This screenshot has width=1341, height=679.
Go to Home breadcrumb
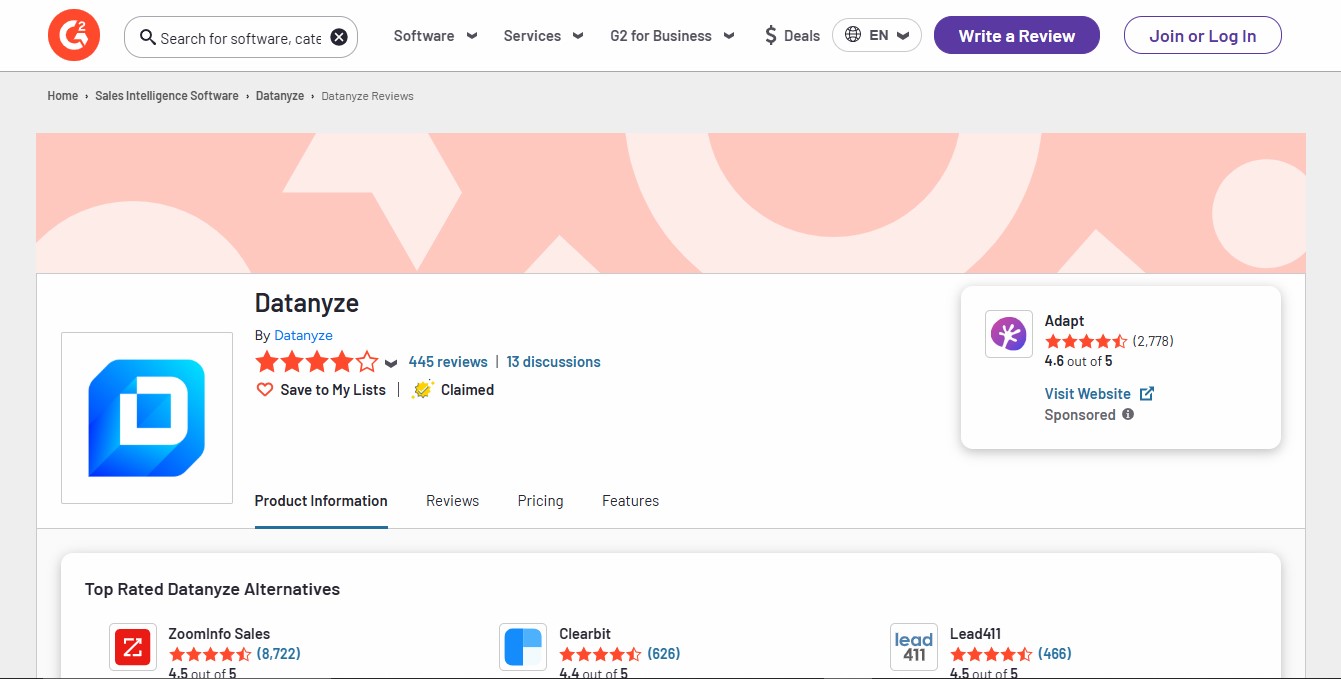[63, 96]
